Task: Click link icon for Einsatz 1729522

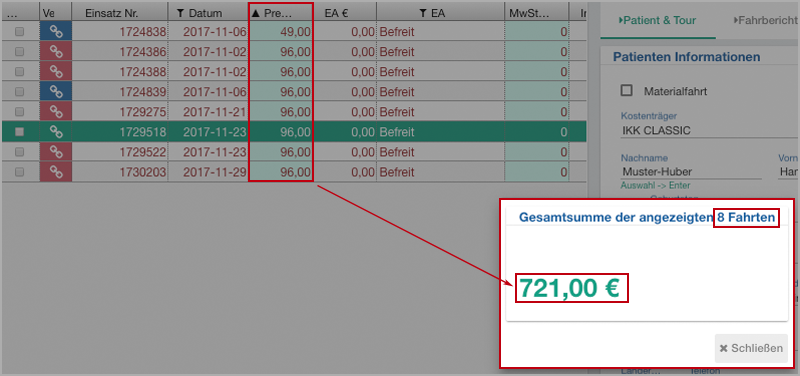Action: (x=56, y=152)
